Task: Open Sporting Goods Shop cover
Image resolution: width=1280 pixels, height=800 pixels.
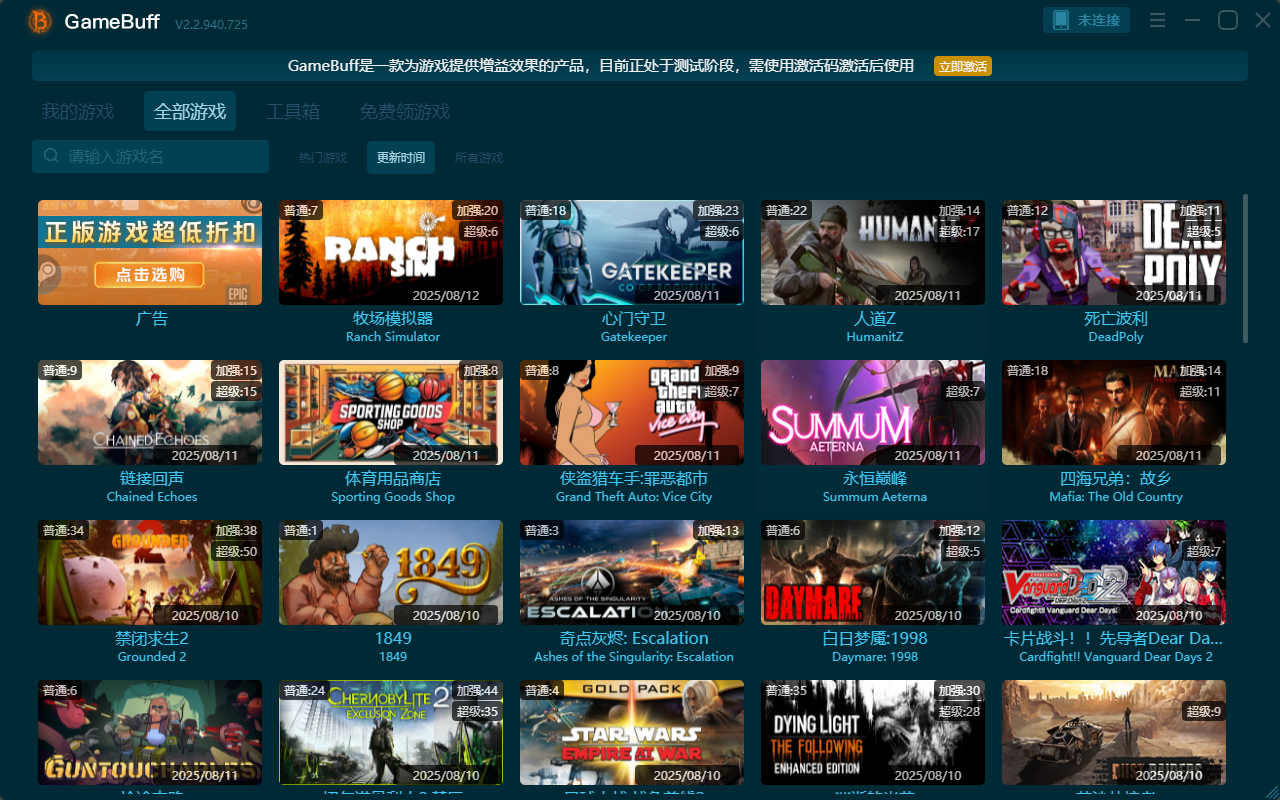Action: click(391, 412)
